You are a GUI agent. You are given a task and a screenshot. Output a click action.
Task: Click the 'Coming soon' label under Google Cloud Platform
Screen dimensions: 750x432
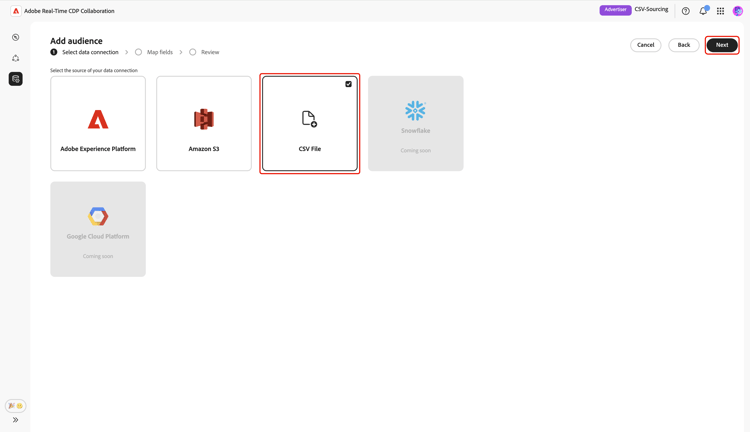point(98,256)
